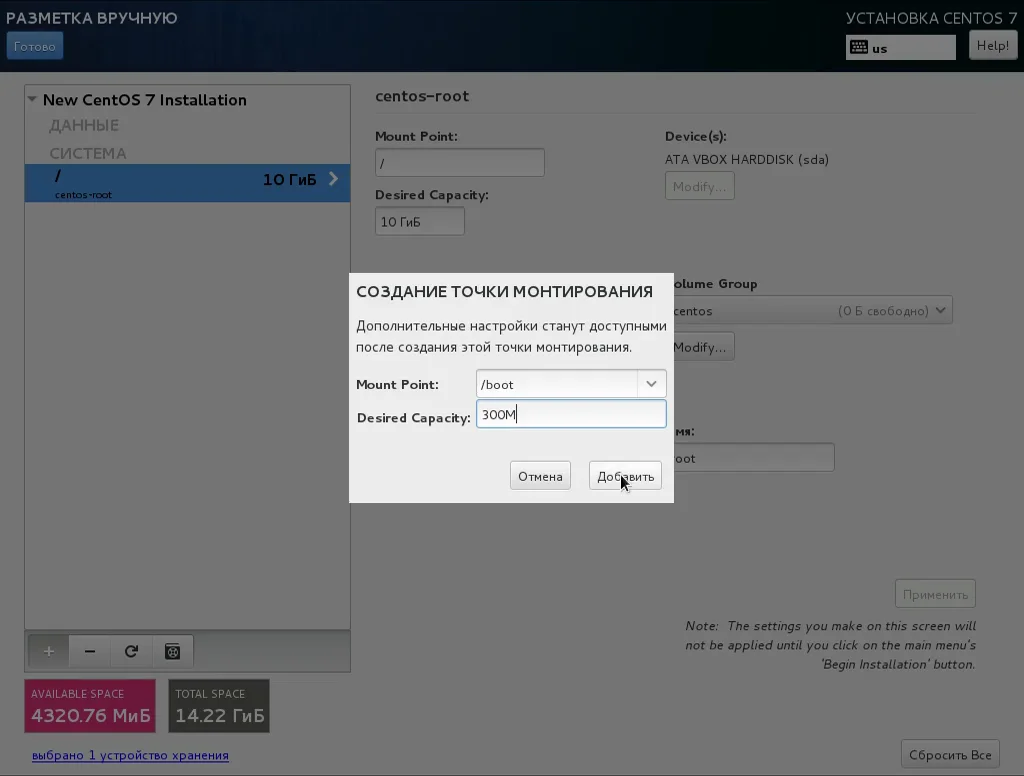Click the TOTAL SPACE 14.22 ГиБ box
Image resolution: width=1024 pixels, height=776 pixels.
tap(219, 706)
